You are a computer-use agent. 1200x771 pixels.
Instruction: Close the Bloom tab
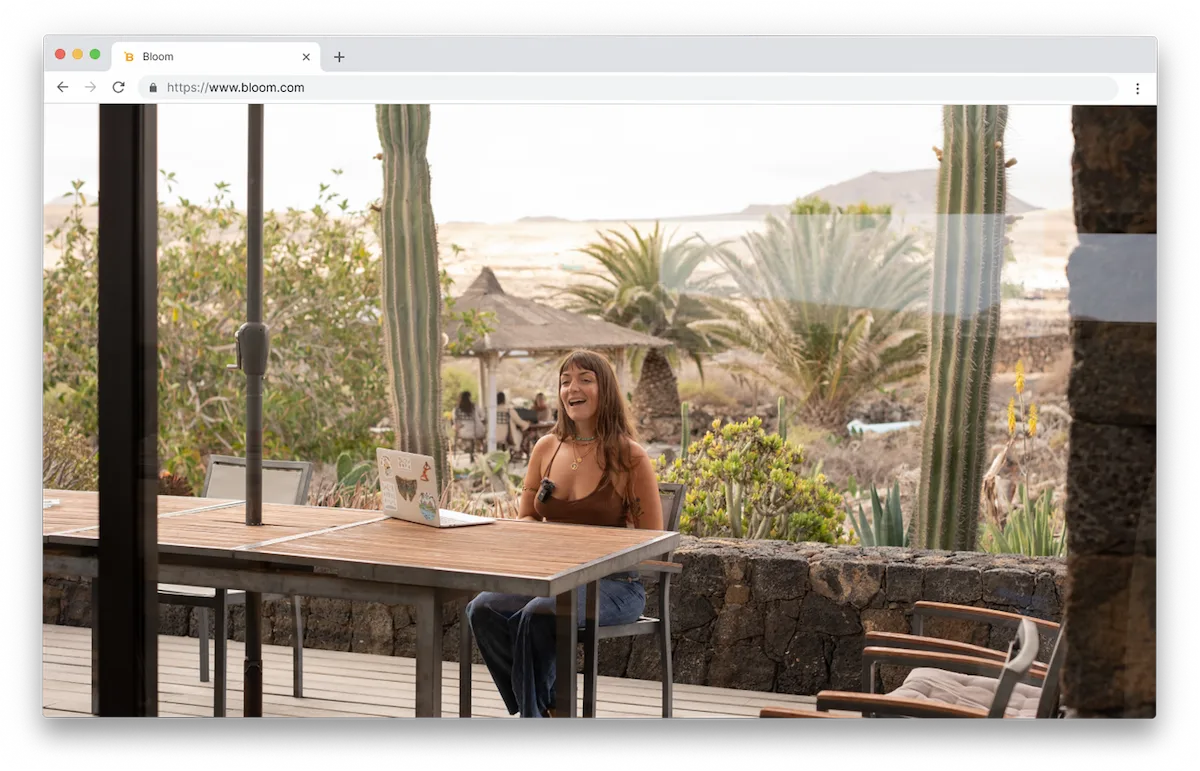306,57
